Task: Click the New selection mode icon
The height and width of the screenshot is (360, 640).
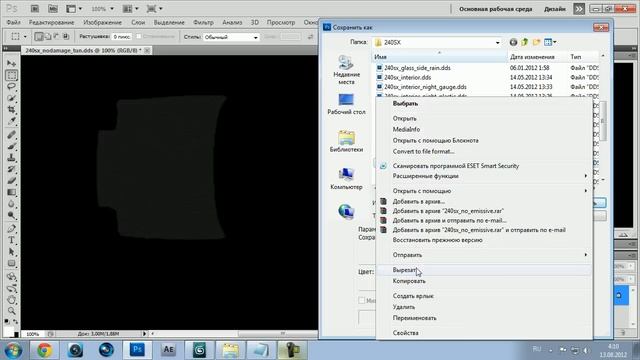Action: 39,37
